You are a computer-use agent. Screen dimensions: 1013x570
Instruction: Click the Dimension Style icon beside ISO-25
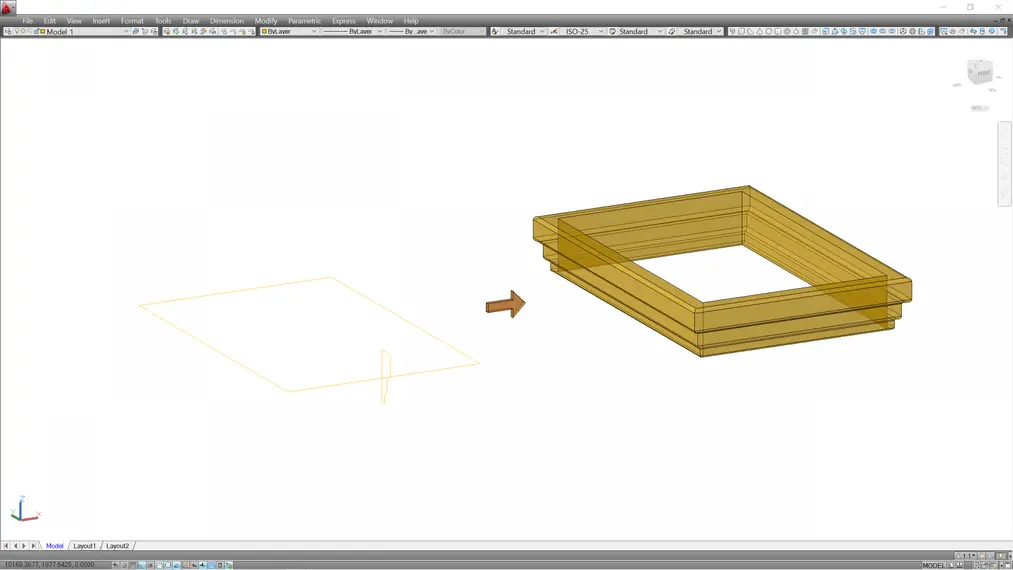(554, 32)
